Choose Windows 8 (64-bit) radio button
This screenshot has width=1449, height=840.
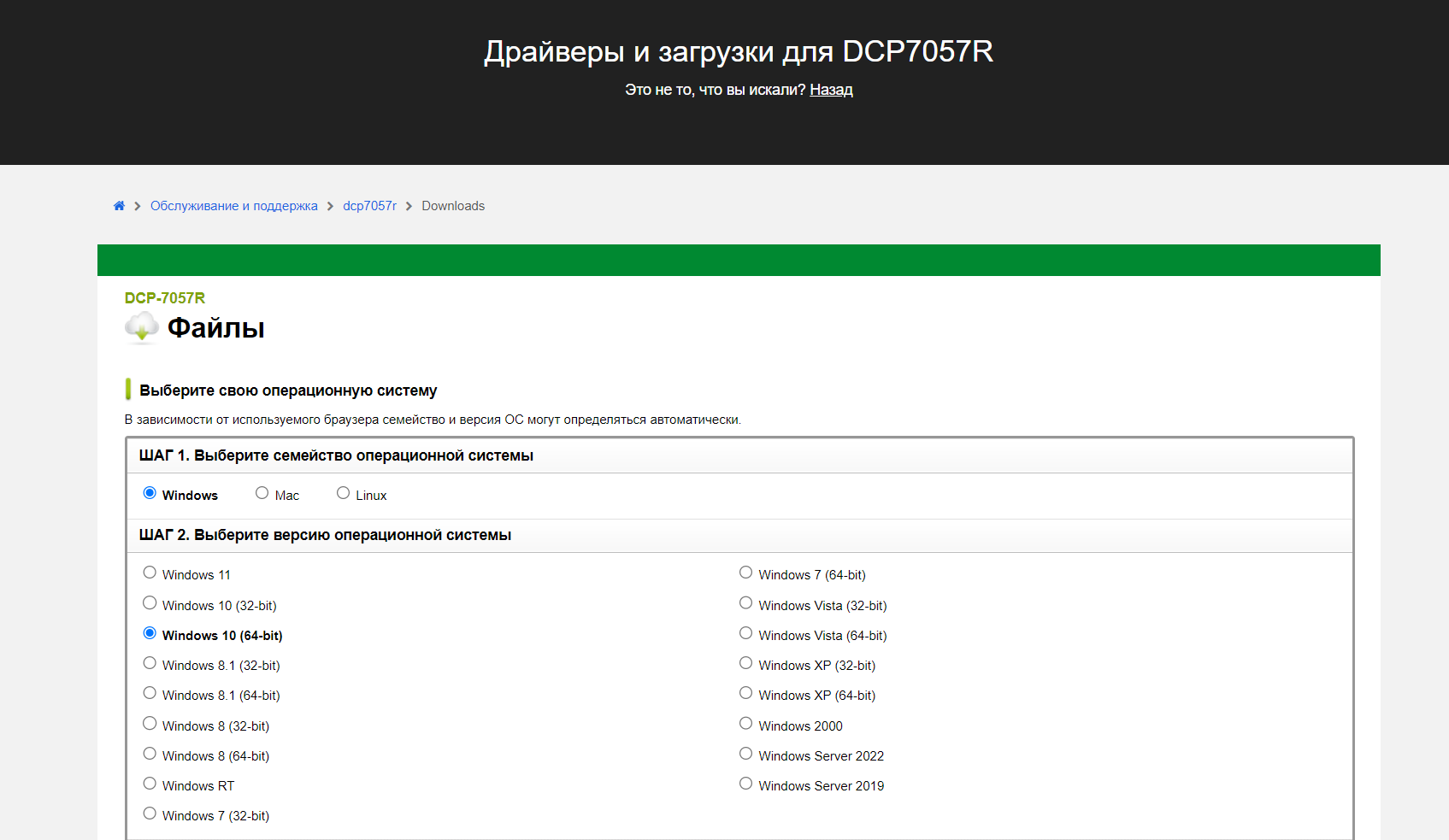(150, 754)
